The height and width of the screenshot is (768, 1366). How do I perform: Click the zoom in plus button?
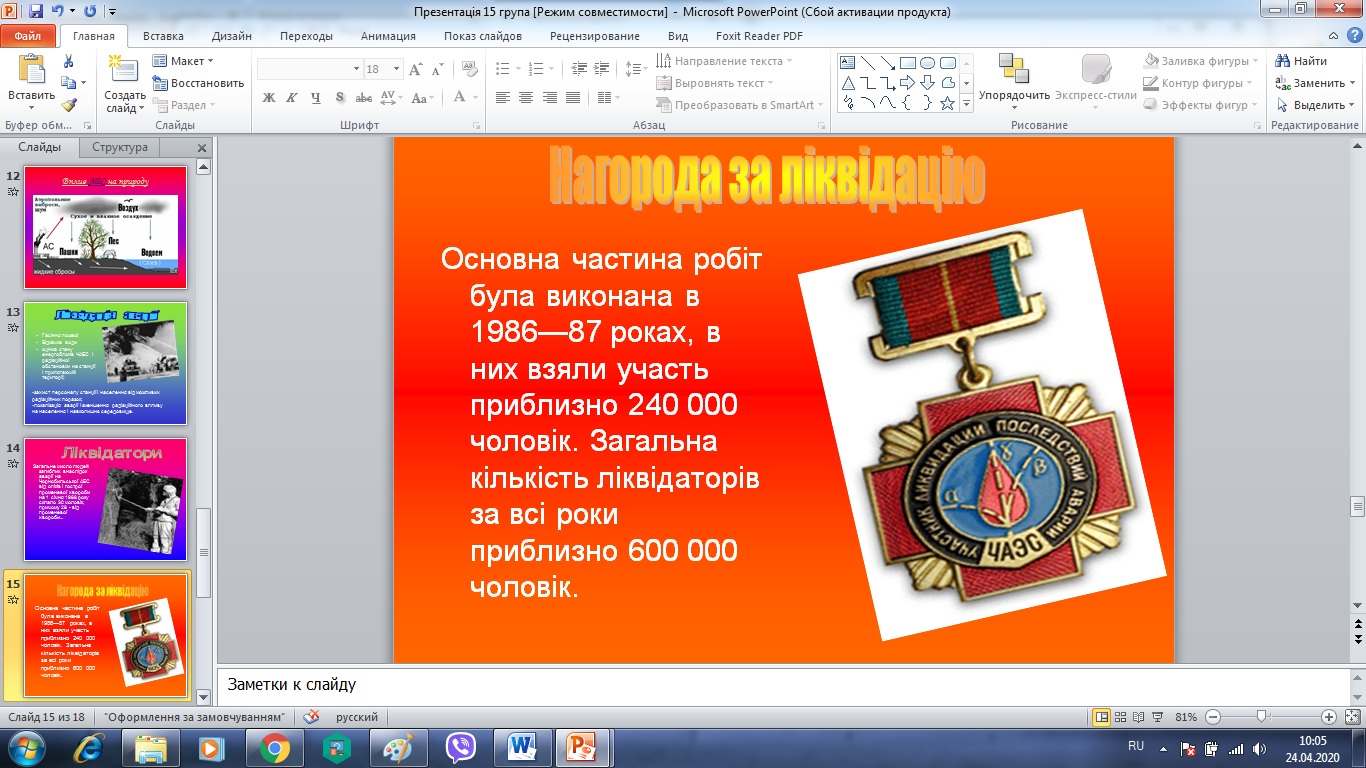coord(1329,717)
